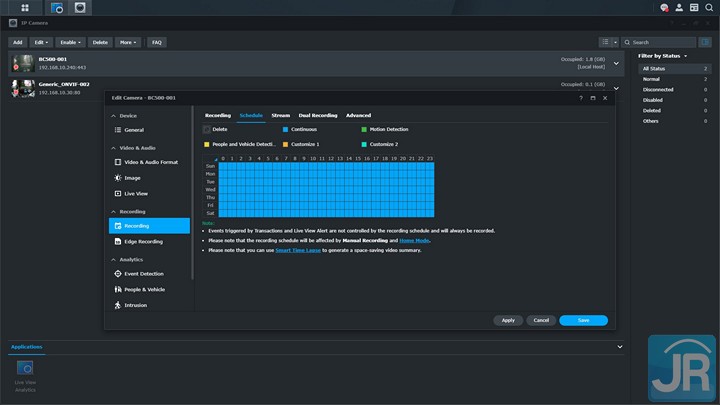This screenshot has height=405, width=720.
Task: Click the Save button
Action: (583, 320)
